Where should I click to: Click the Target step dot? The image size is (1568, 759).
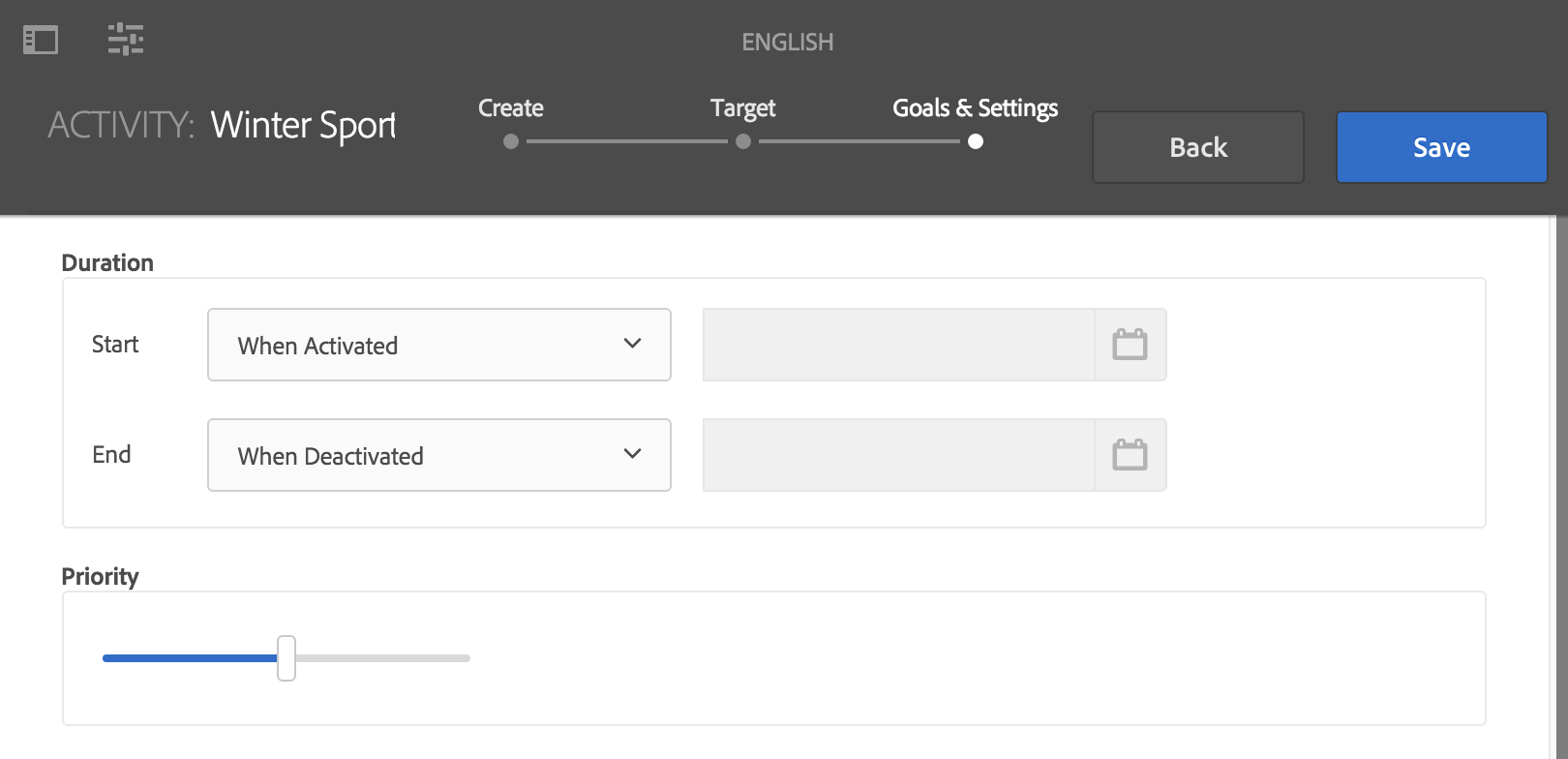[x=743, y=141]
